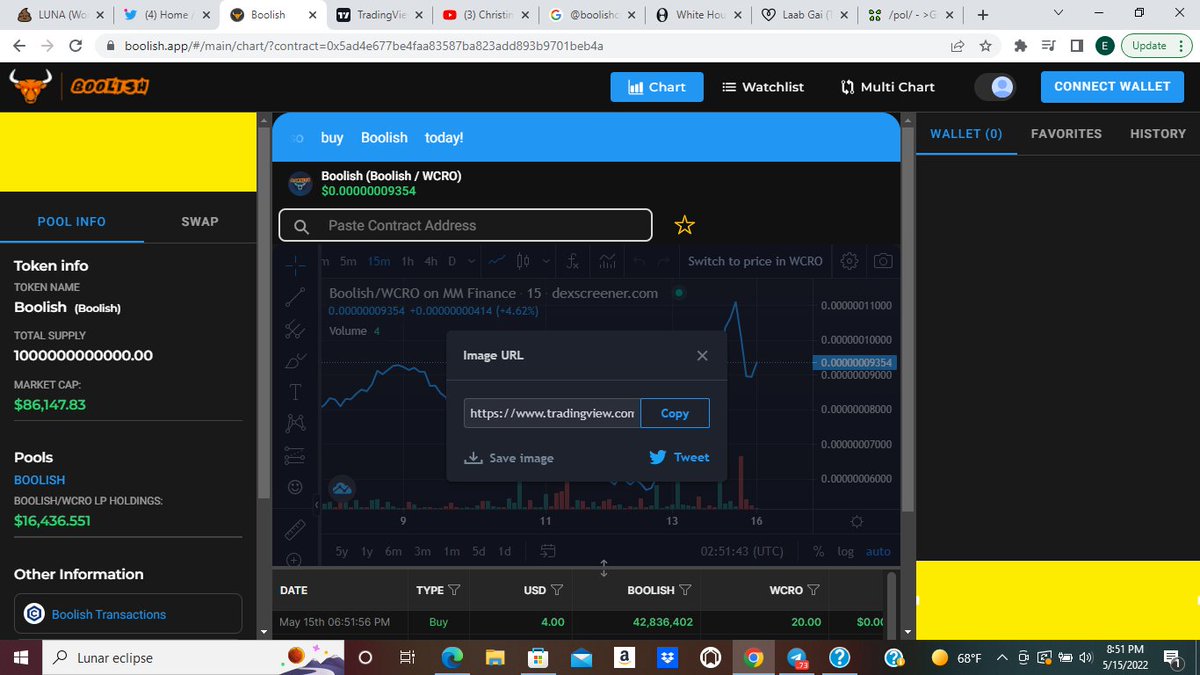Select the D daily timeframe
This screenshot has height=675, width=1200.
pos(452,261)
